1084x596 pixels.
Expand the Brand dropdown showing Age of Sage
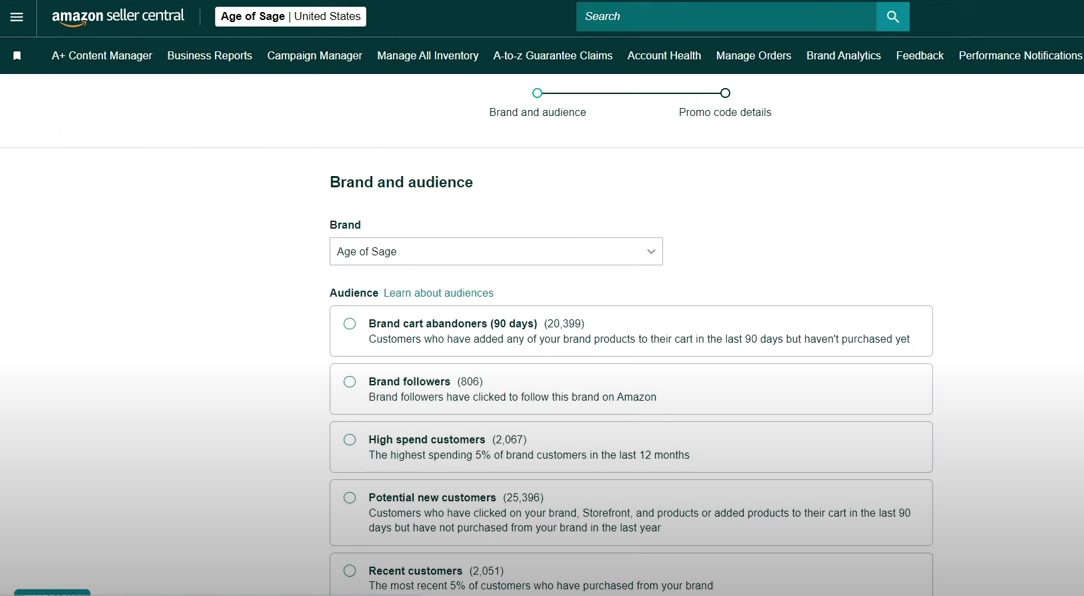coord(496,252)
